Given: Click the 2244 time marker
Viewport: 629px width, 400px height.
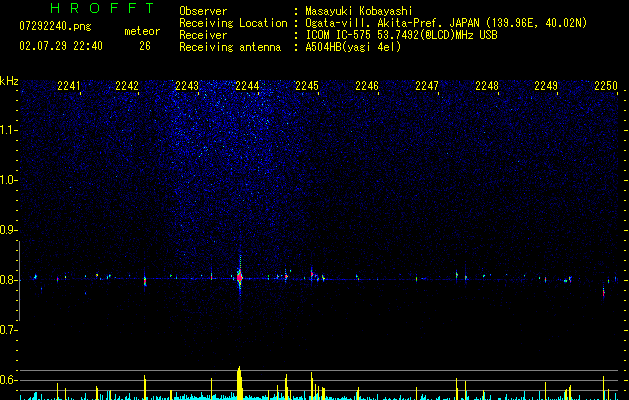Looking at the screenshot, I should click(247, 85).
